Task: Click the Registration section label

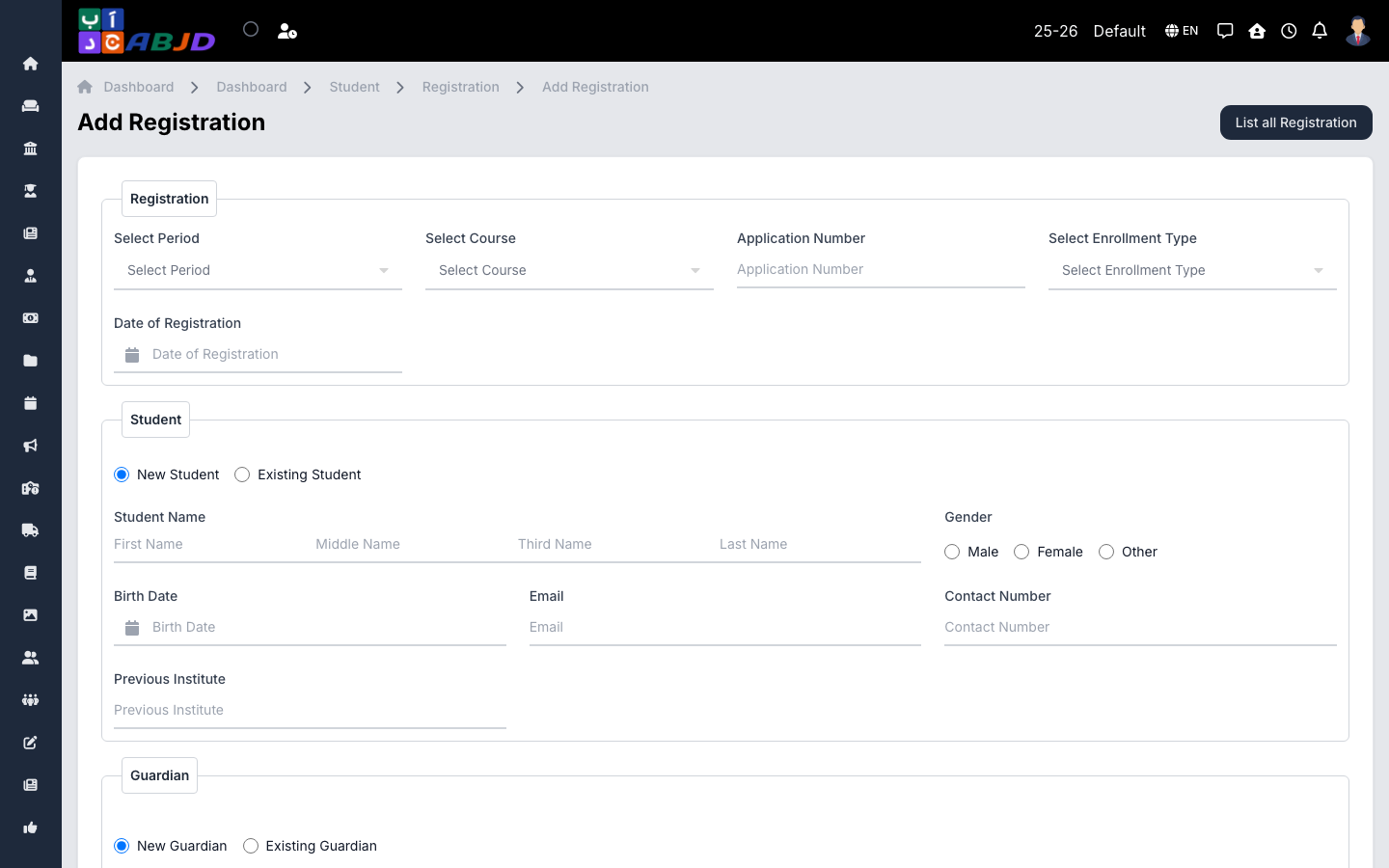Action: [x=169, y=199]
